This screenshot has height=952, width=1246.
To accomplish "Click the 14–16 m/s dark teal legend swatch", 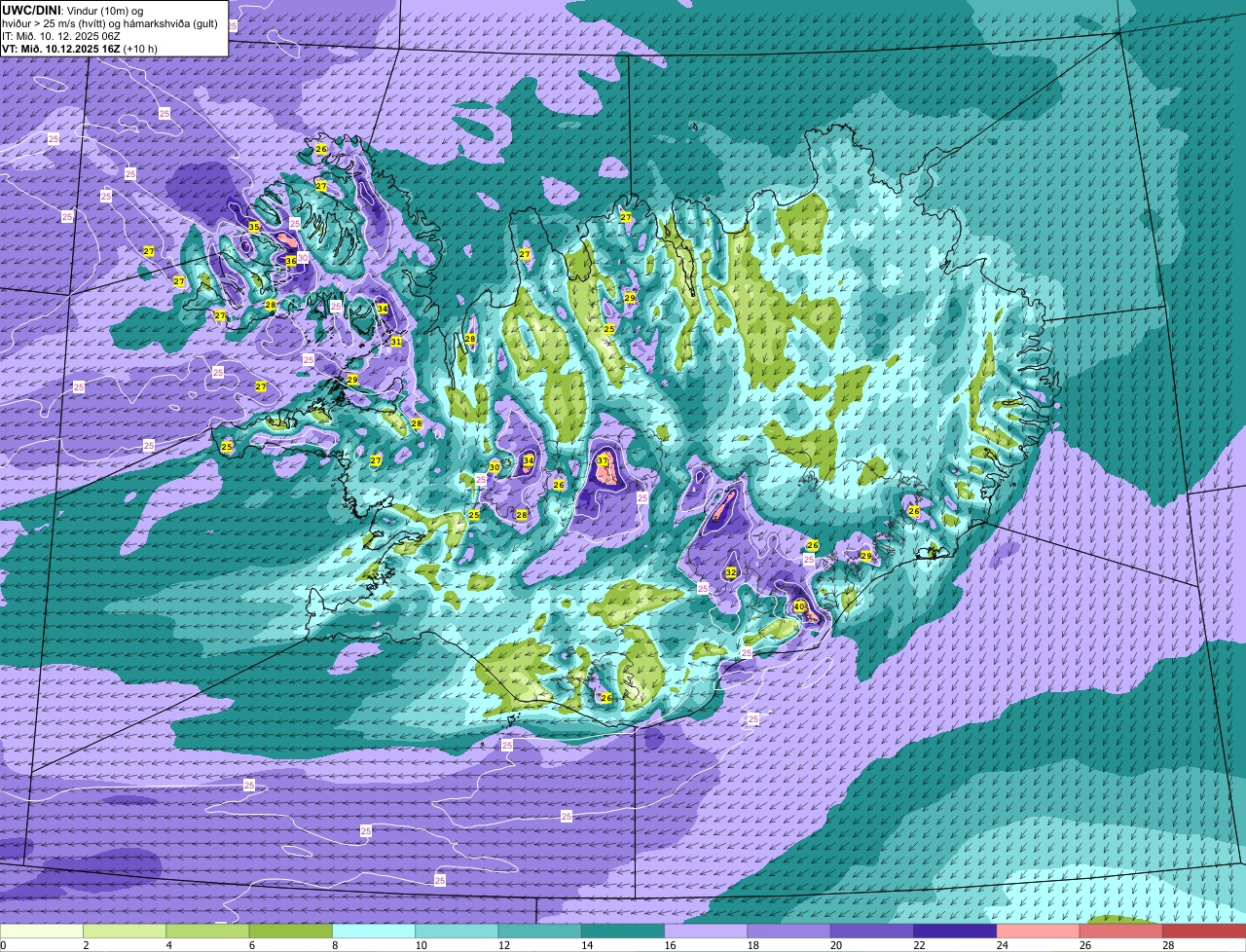I will point(623,932).
